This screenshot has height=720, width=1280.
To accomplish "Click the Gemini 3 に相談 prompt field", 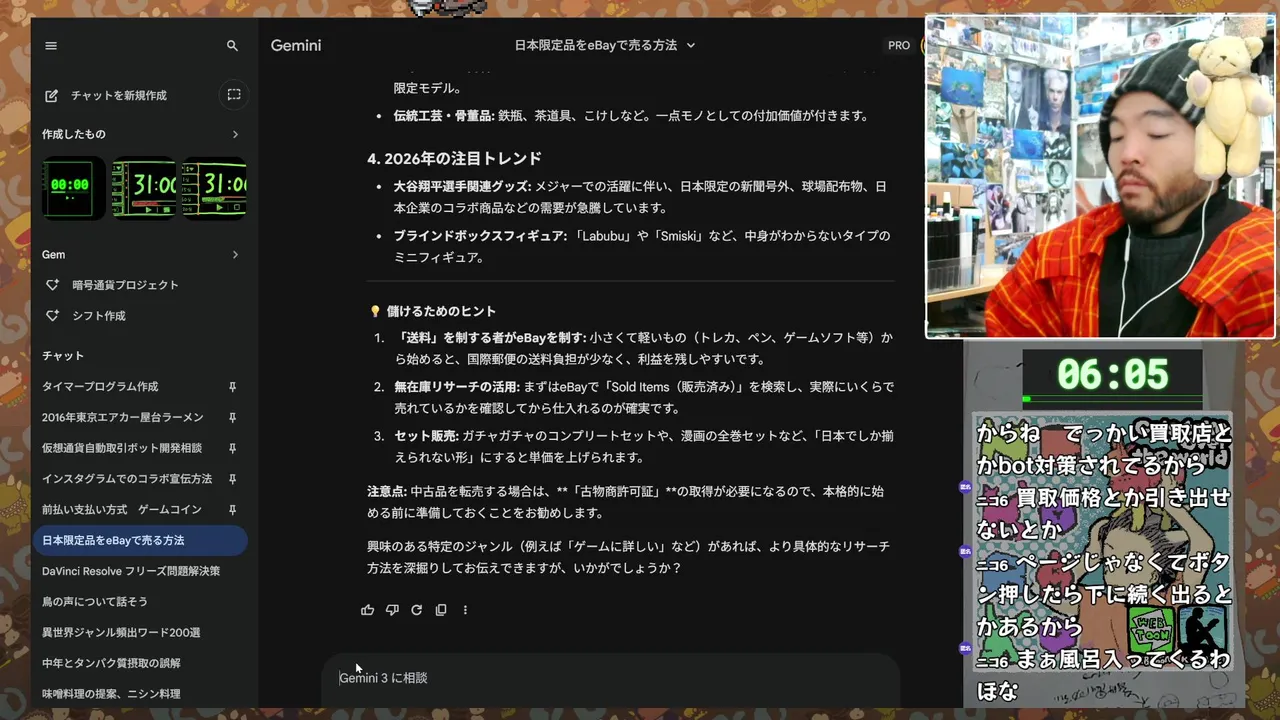I will pos(610,678).
